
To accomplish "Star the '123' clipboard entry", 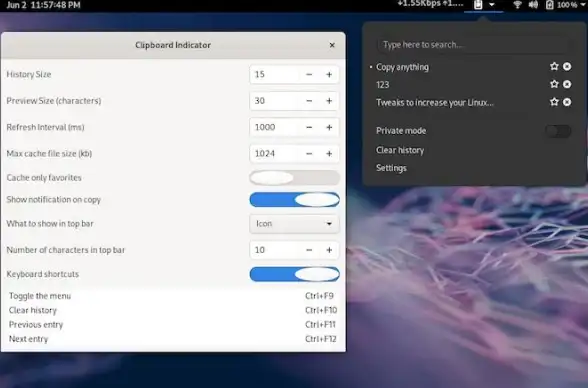I will (x=554, y=84).
